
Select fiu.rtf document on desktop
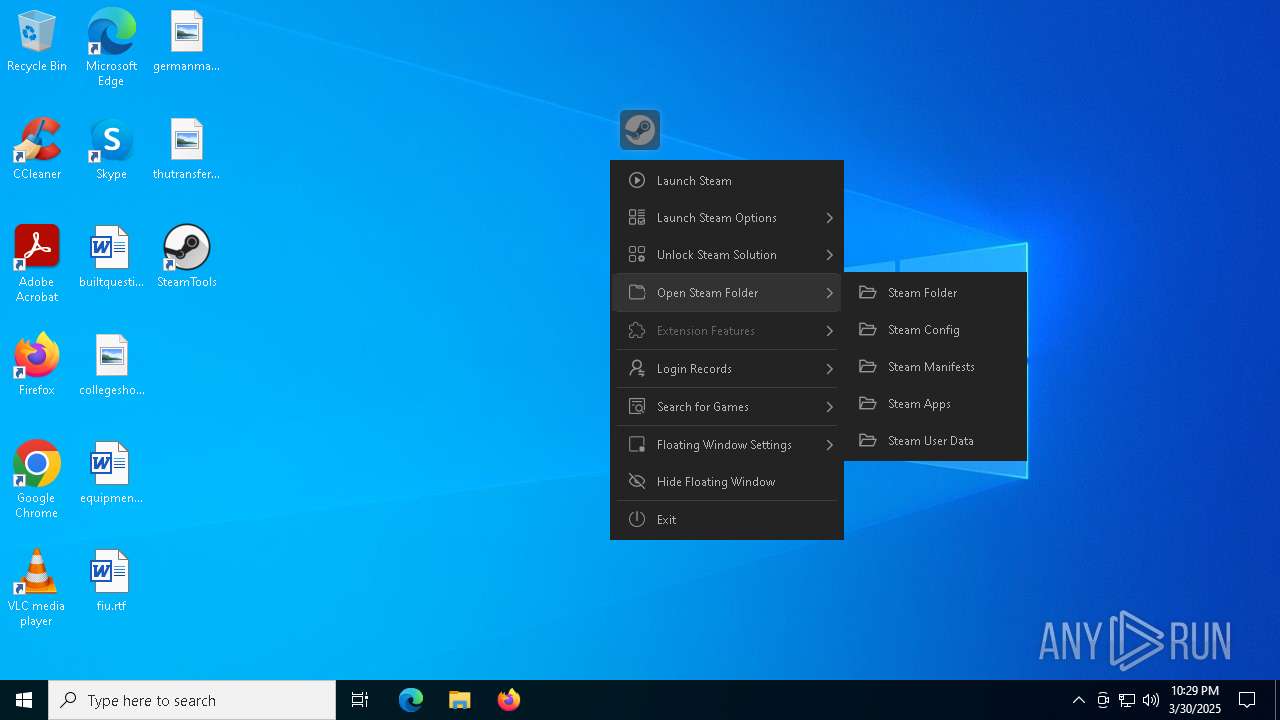(x=111, y=580)
